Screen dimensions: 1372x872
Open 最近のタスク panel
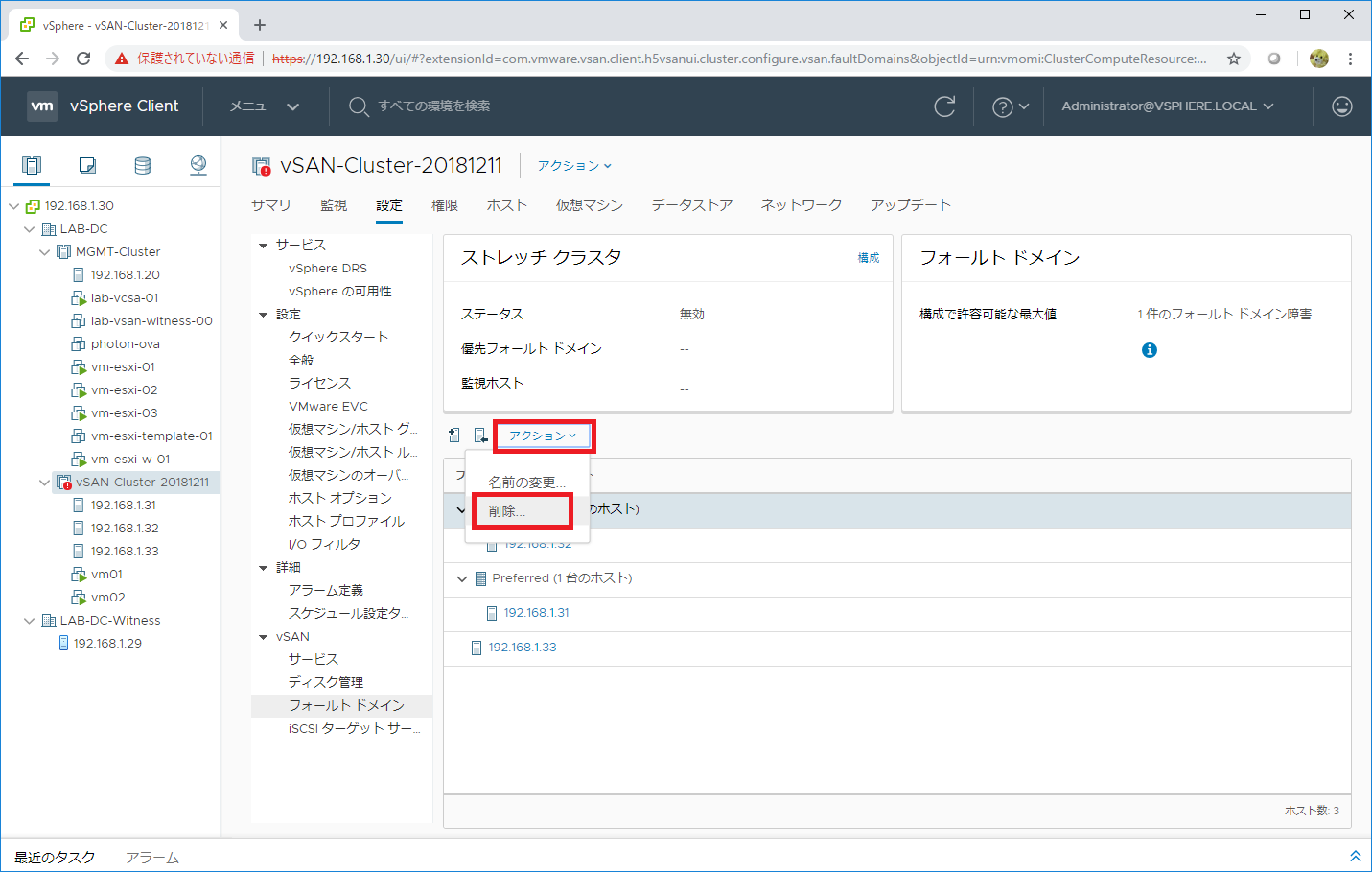coord(55,857)
